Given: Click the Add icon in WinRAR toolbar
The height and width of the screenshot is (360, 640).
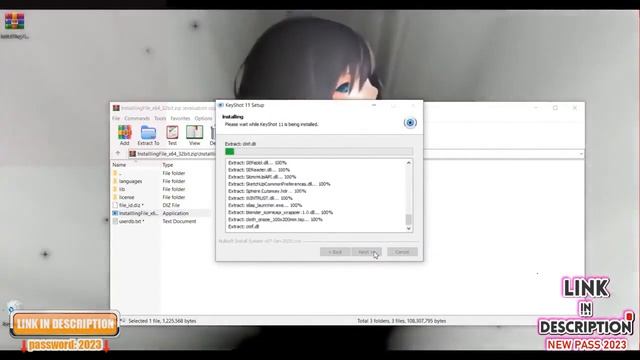Looking at the screenshot, I should [x=124, y=133].
